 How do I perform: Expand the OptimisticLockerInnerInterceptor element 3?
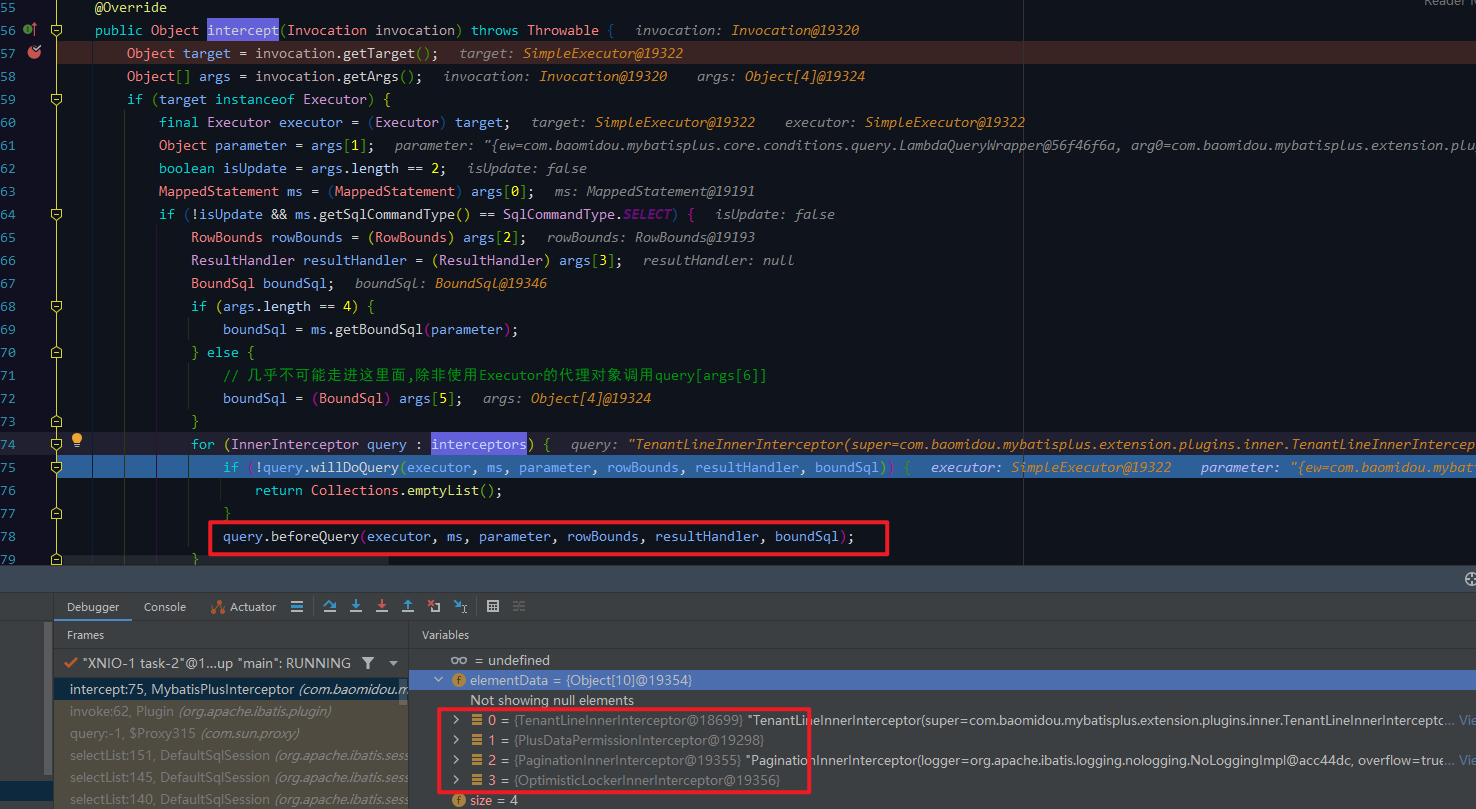tap(456, 780)
